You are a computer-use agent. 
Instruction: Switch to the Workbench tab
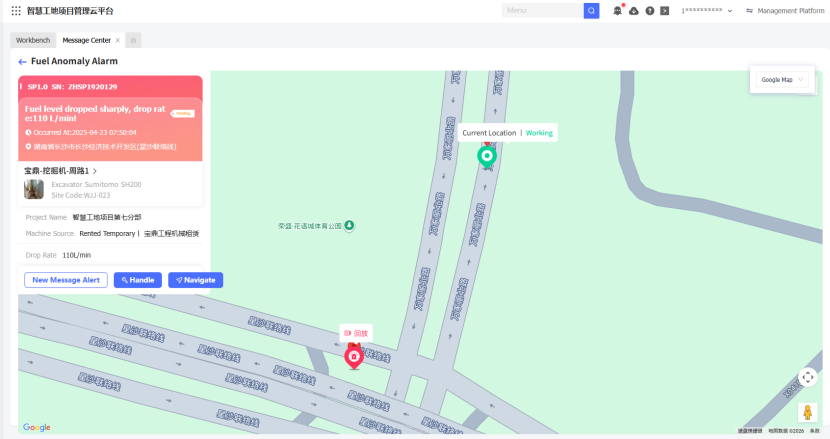[x=33, y=40]
